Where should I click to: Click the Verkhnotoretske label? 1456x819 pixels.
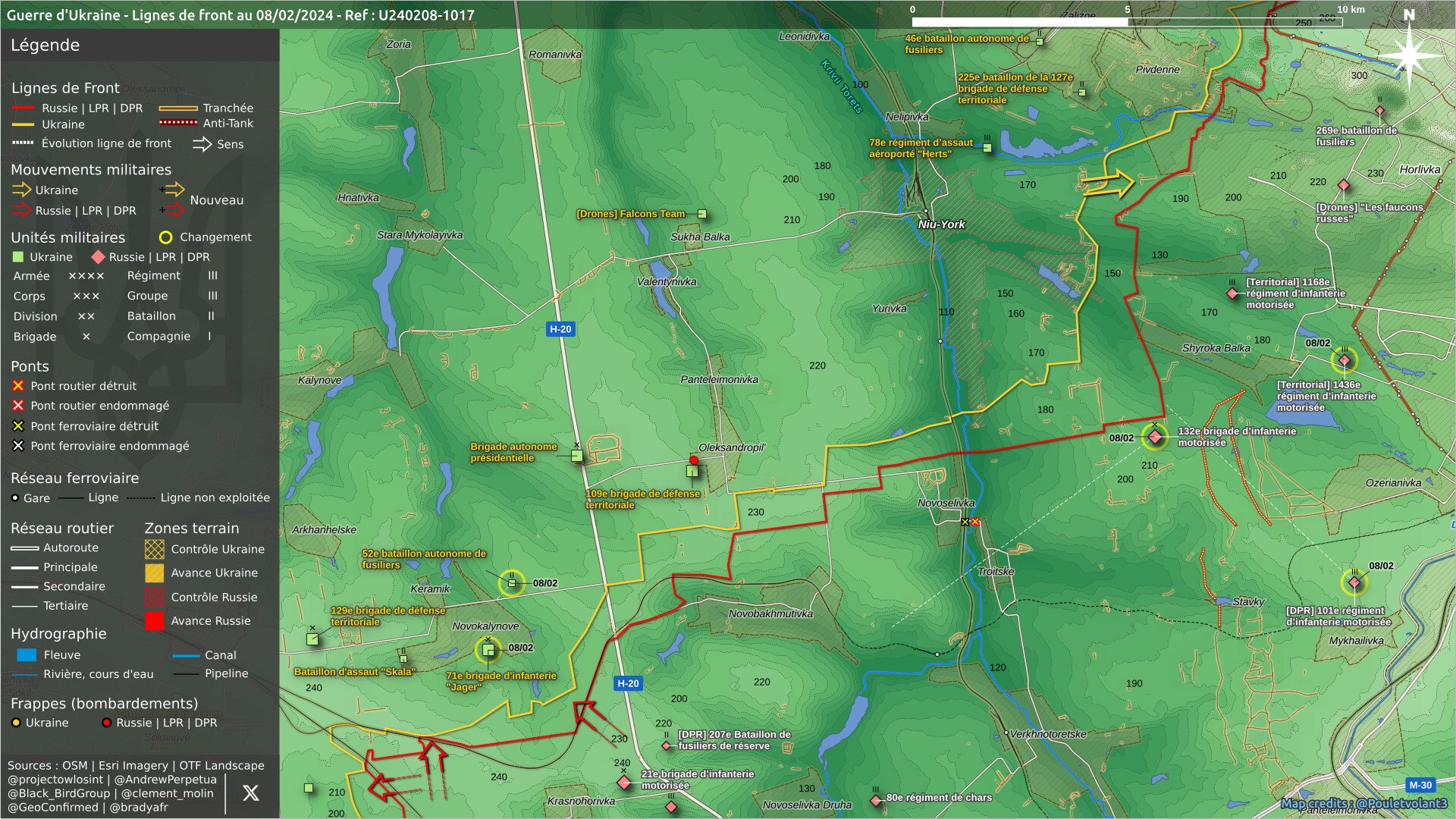(x=1048, y=734)
